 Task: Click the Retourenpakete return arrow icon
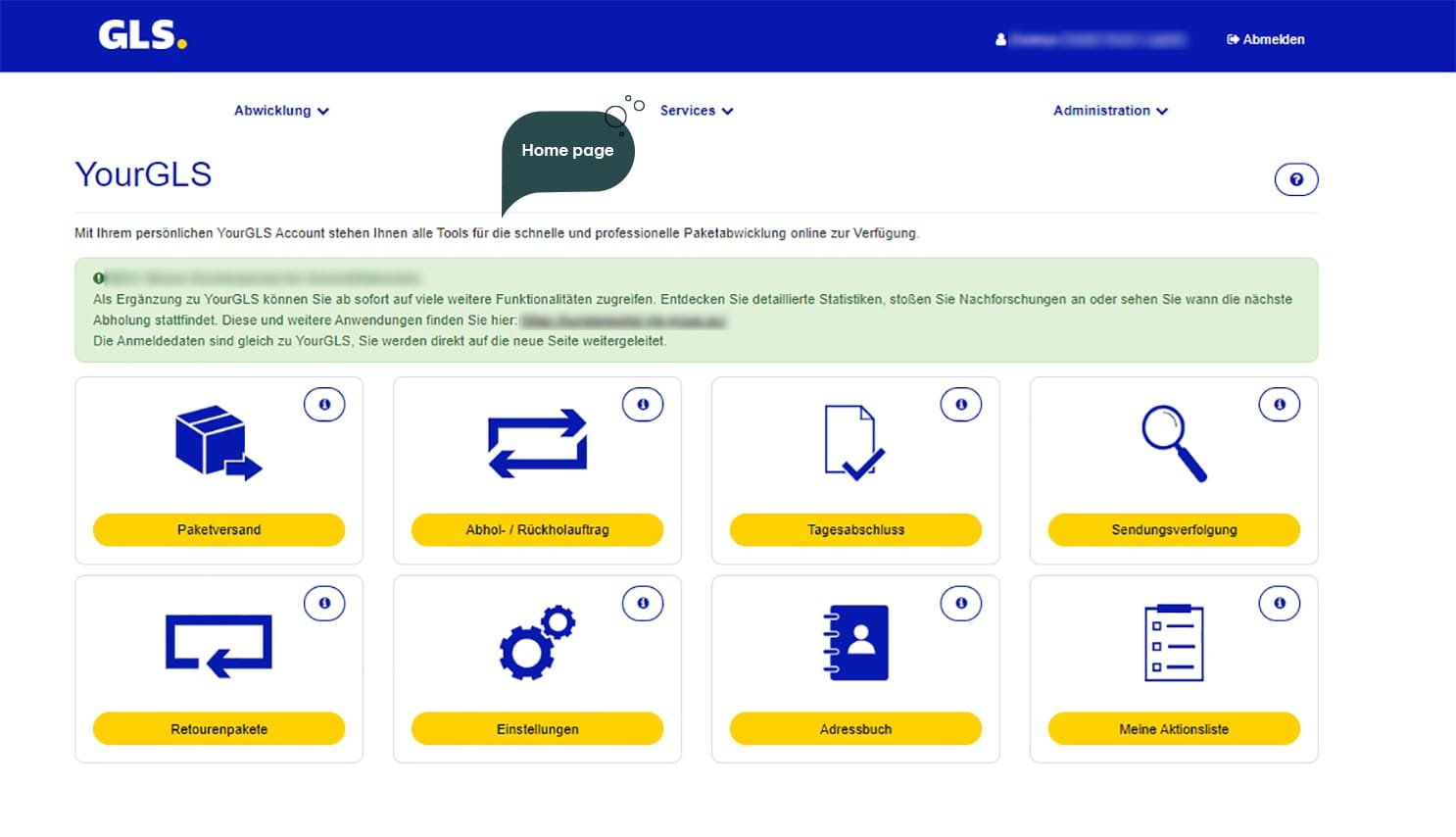[218, 645]
